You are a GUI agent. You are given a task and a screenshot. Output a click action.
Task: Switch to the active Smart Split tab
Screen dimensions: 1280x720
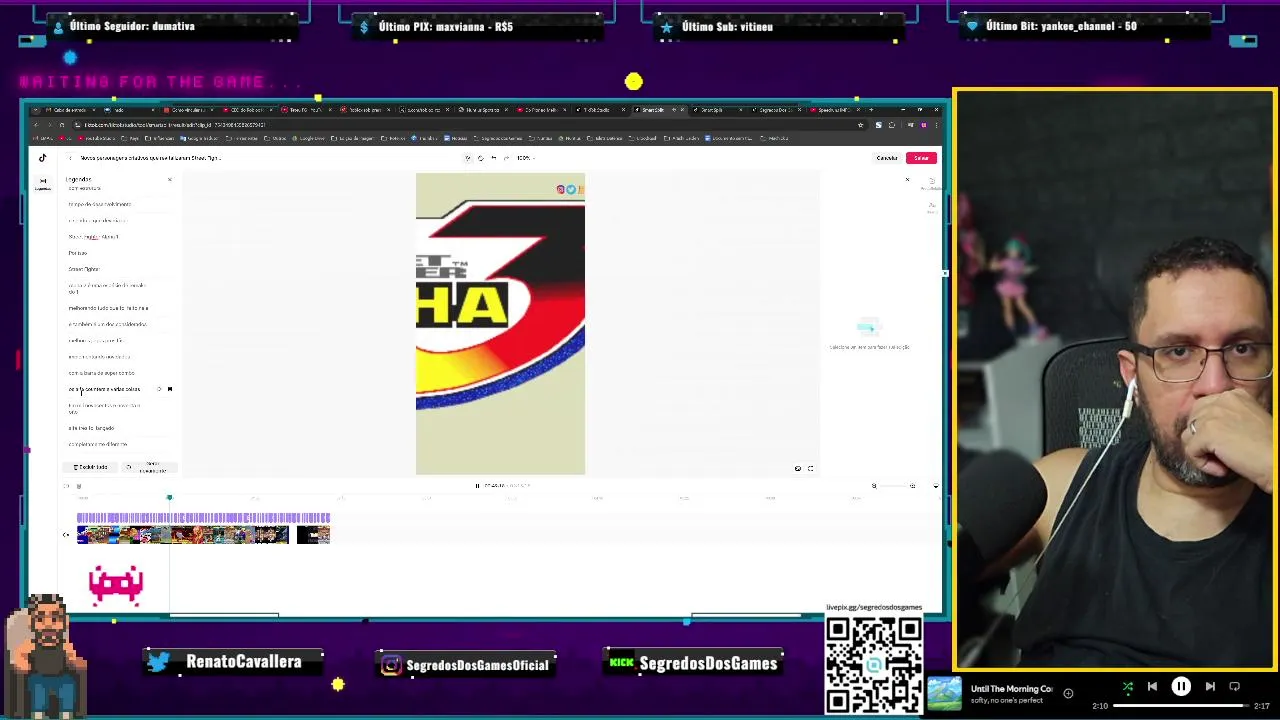660,110
